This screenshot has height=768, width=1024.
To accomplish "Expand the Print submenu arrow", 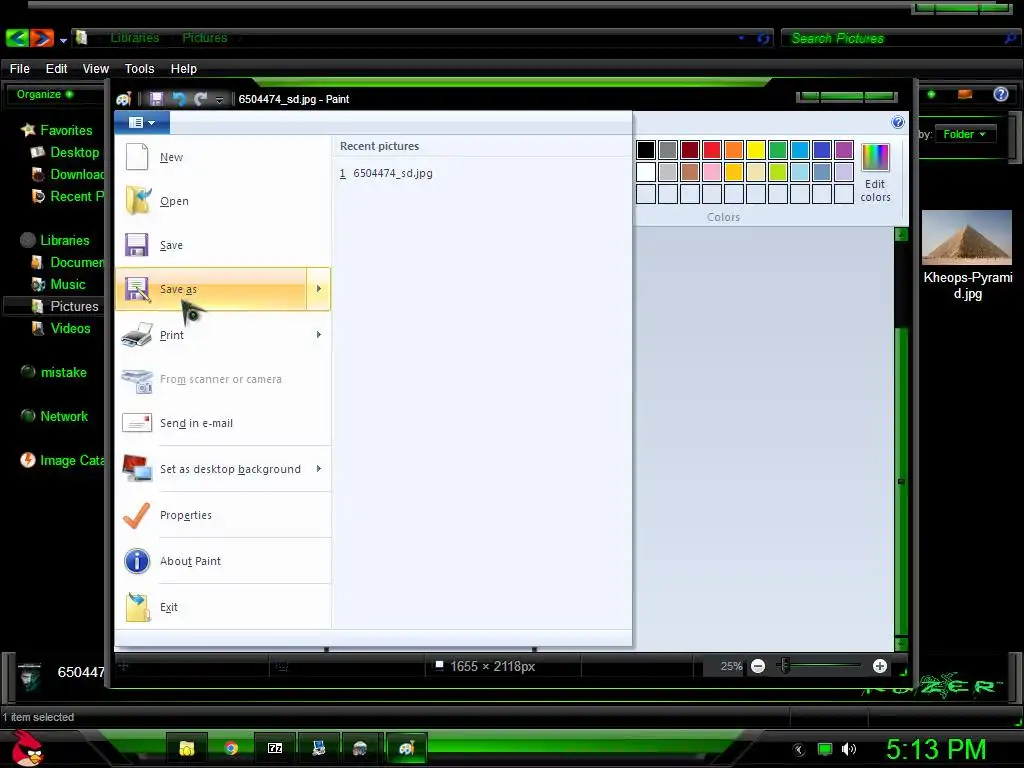I will [x=319, y=334].
